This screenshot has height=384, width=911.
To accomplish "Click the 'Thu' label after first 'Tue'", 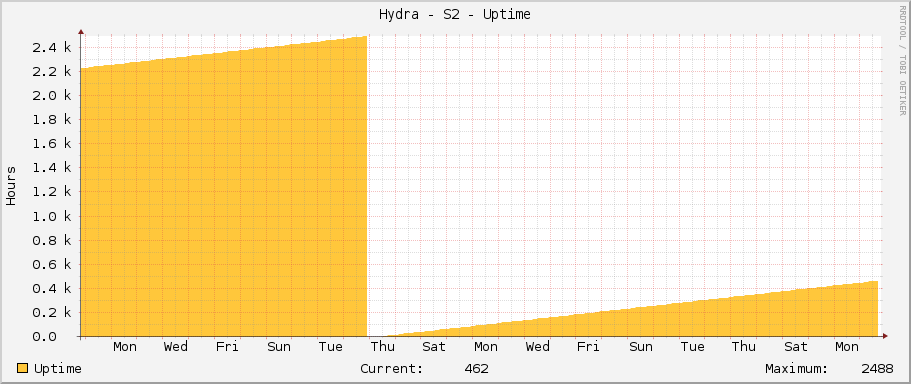I will point(382,347).
